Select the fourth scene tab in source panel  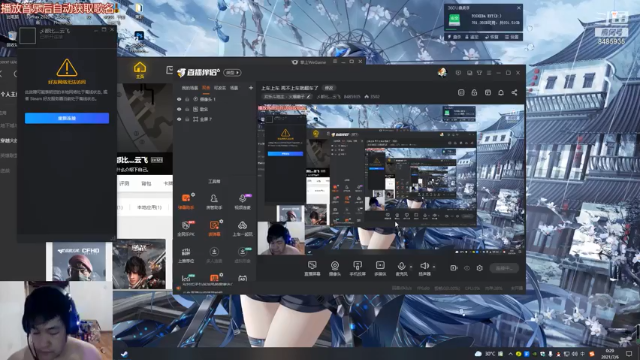click(234, 88)
